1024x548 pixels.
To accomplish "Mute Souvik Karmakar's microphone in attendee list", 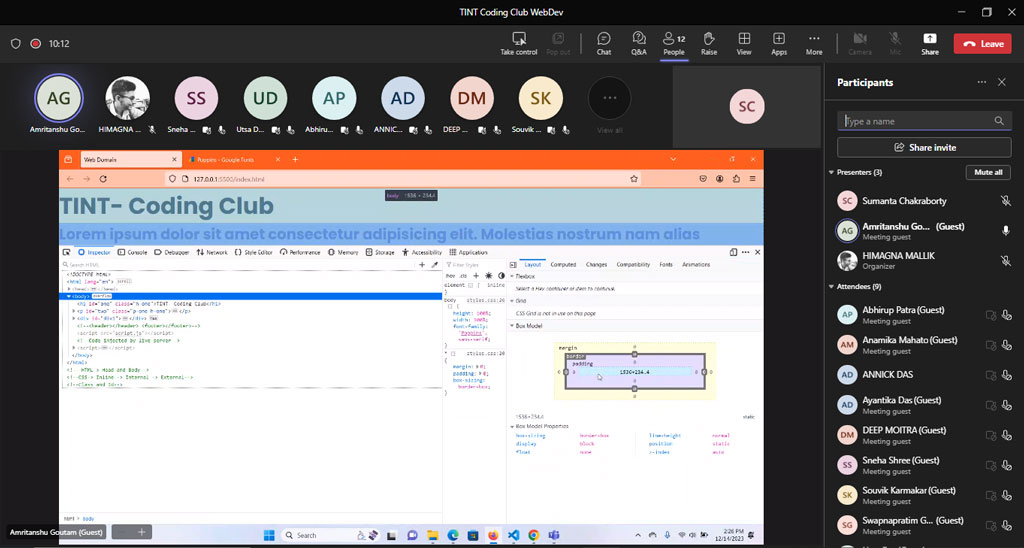I will tap(1006, 495).
